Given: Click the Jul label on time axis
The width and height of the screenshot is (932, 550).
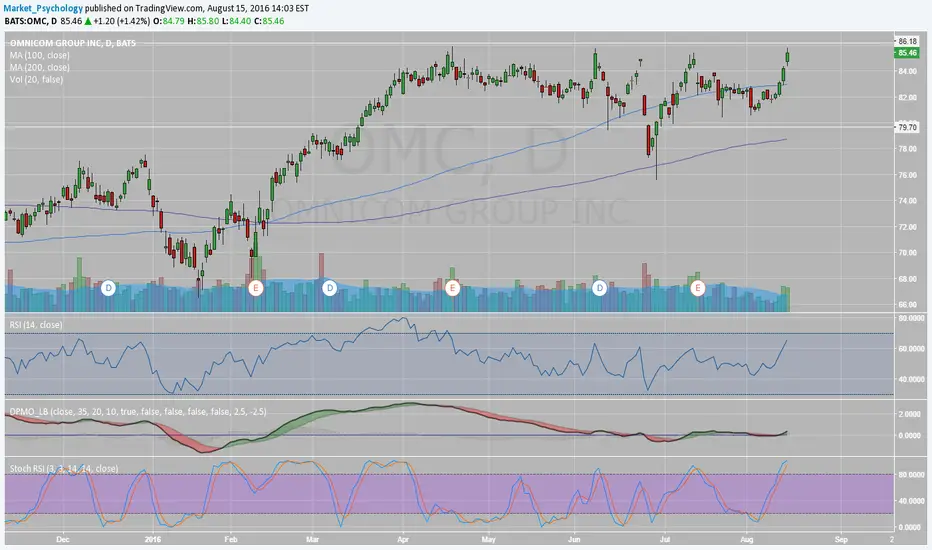Looking at the screenshot, I should click(665, 540).
